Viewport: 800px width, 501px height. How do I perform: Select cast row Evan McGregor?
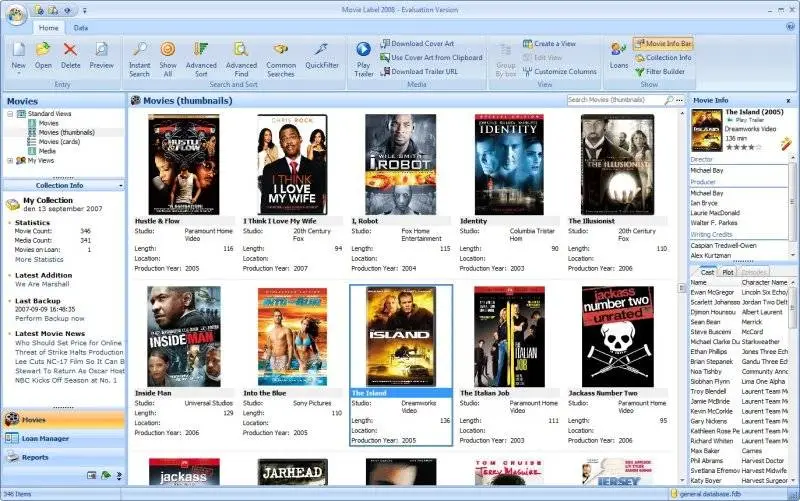pyautogui.click(x=739, y=292)
